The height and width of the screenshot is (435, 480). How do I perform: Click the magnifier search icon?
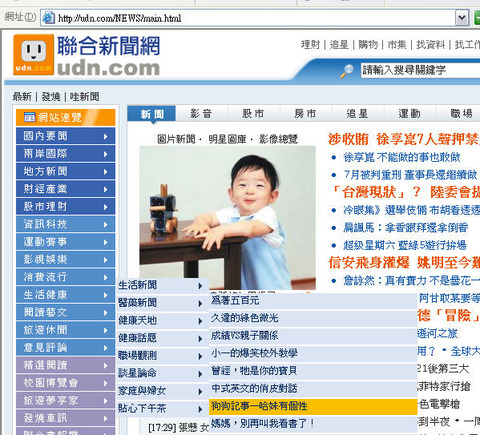tap(347, 71)
